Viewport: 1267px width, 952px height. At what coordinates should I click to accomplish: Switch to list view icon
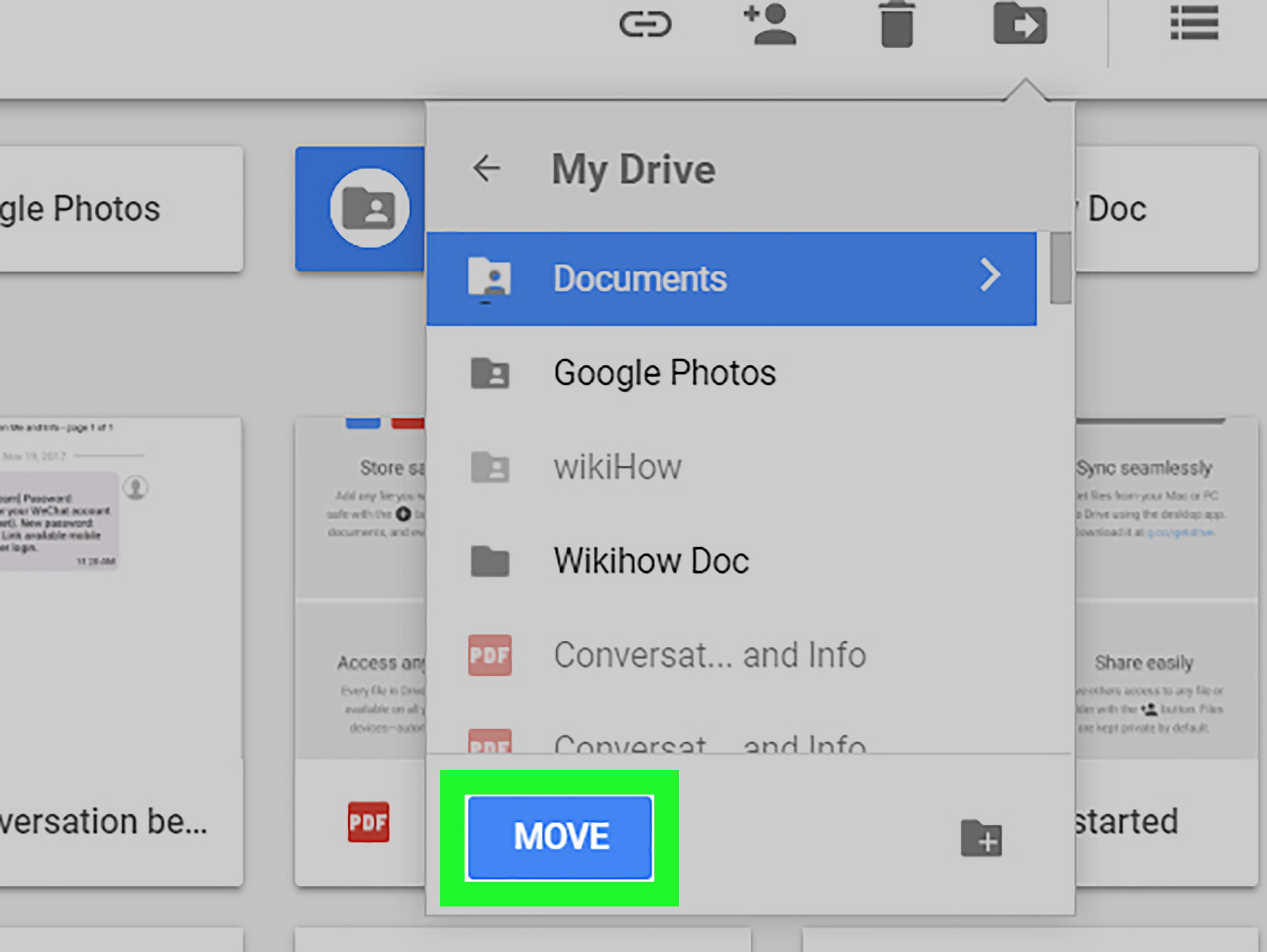[1194, 23]
